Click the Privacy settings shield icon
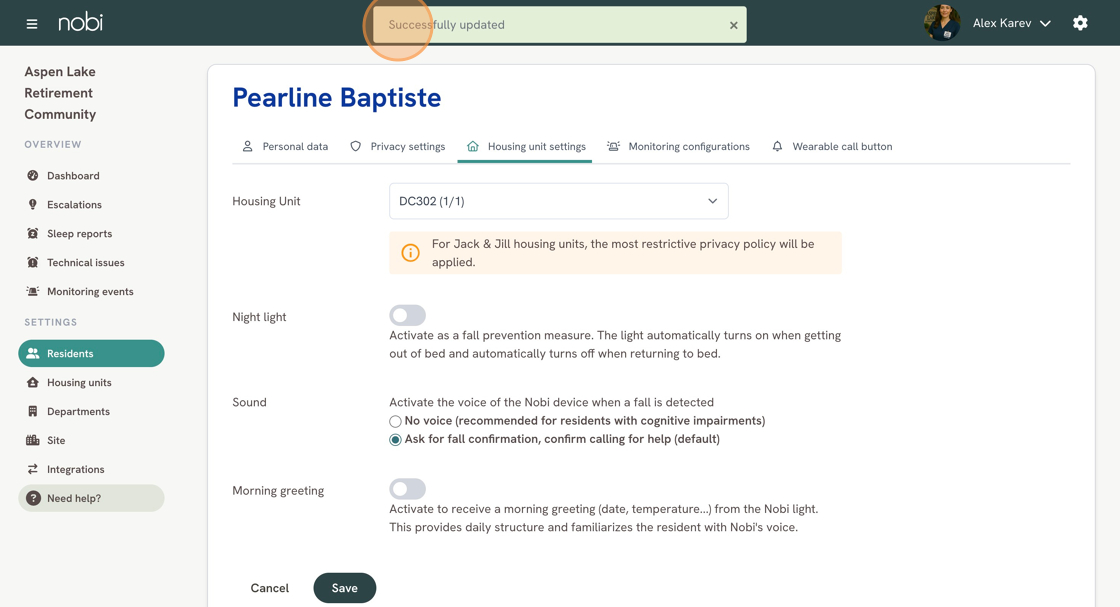This screenshot has width=1120, height=607. tap(355, 146)
